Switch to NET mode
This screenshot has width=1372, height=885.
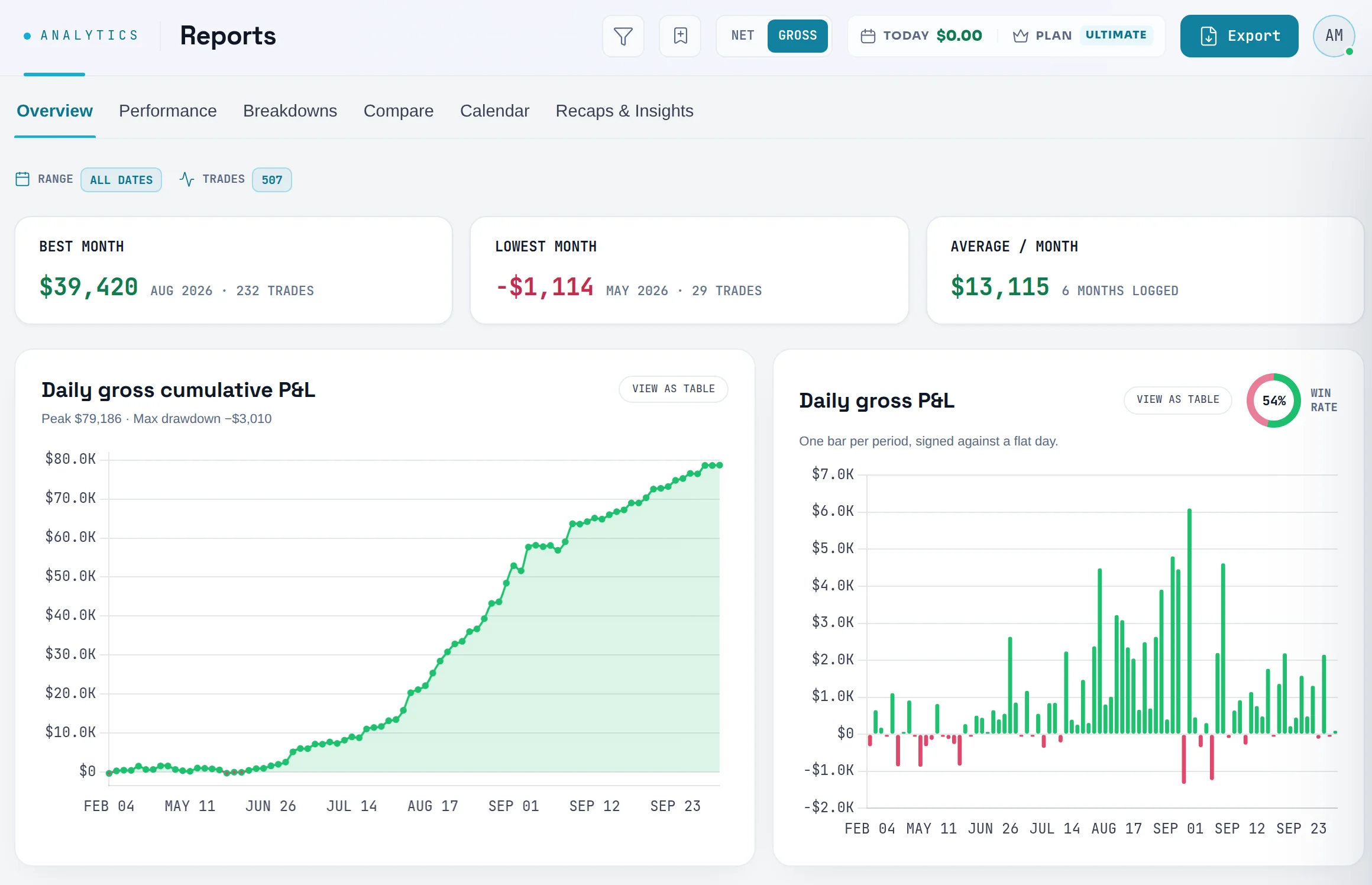[x=742, y=36]
